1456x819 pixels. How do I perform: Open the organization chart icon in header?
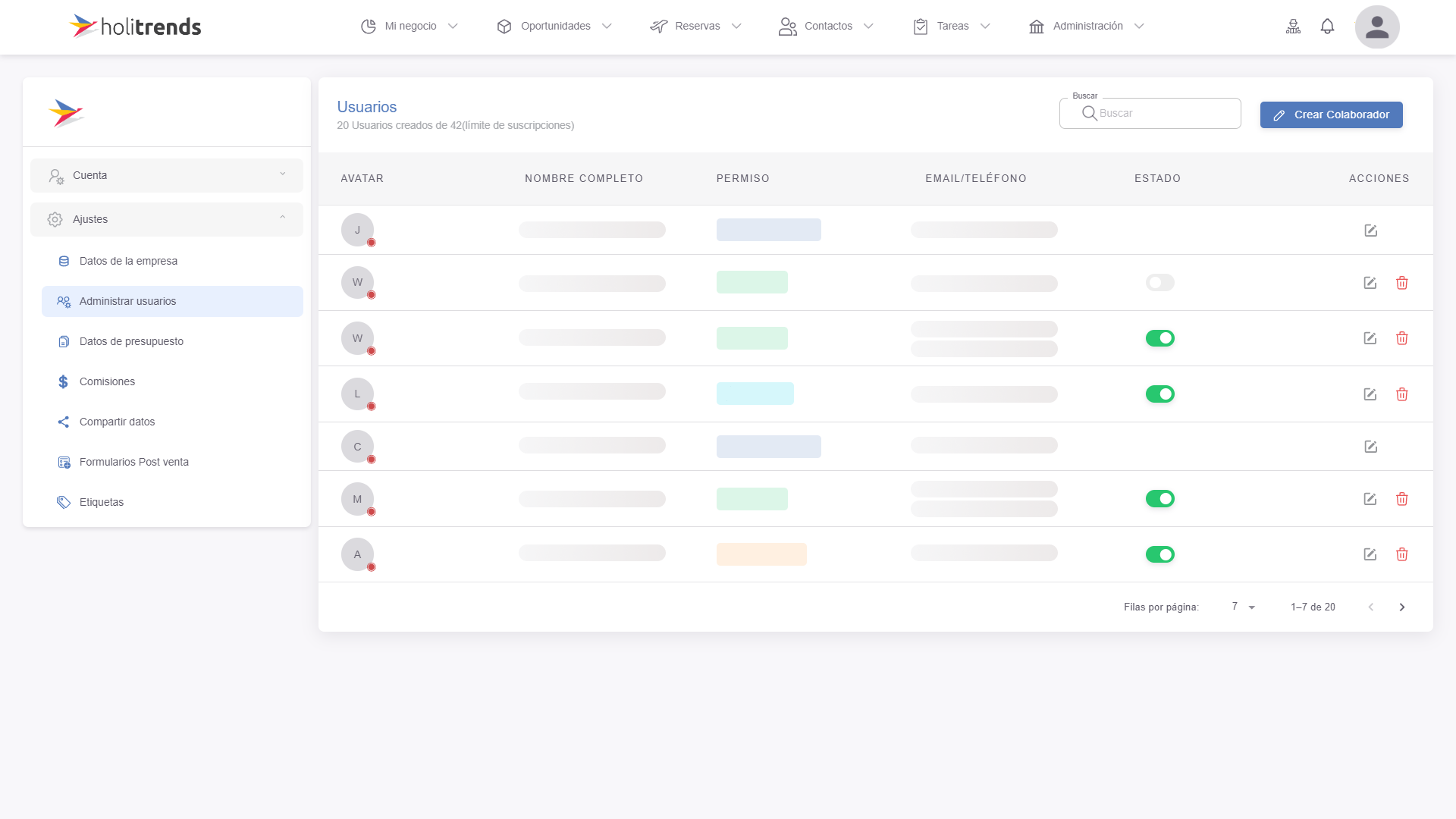pyautogui.click(x=1294, y=27)
